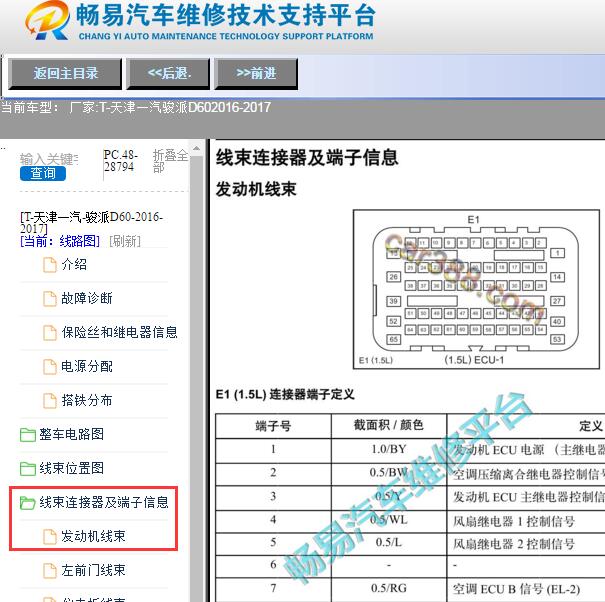Click the 查询 search button

coord(43,173)
